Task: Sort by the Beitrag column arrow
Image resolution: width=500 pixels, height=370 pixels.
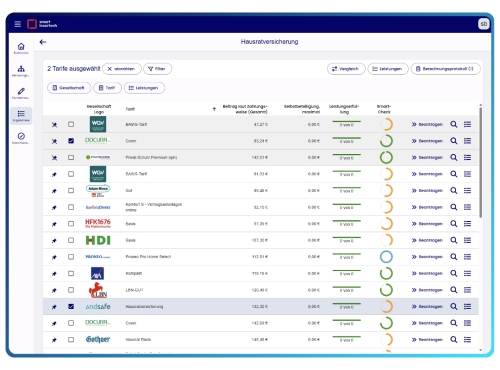Action: pyautogui.click(x=214, y=109)
